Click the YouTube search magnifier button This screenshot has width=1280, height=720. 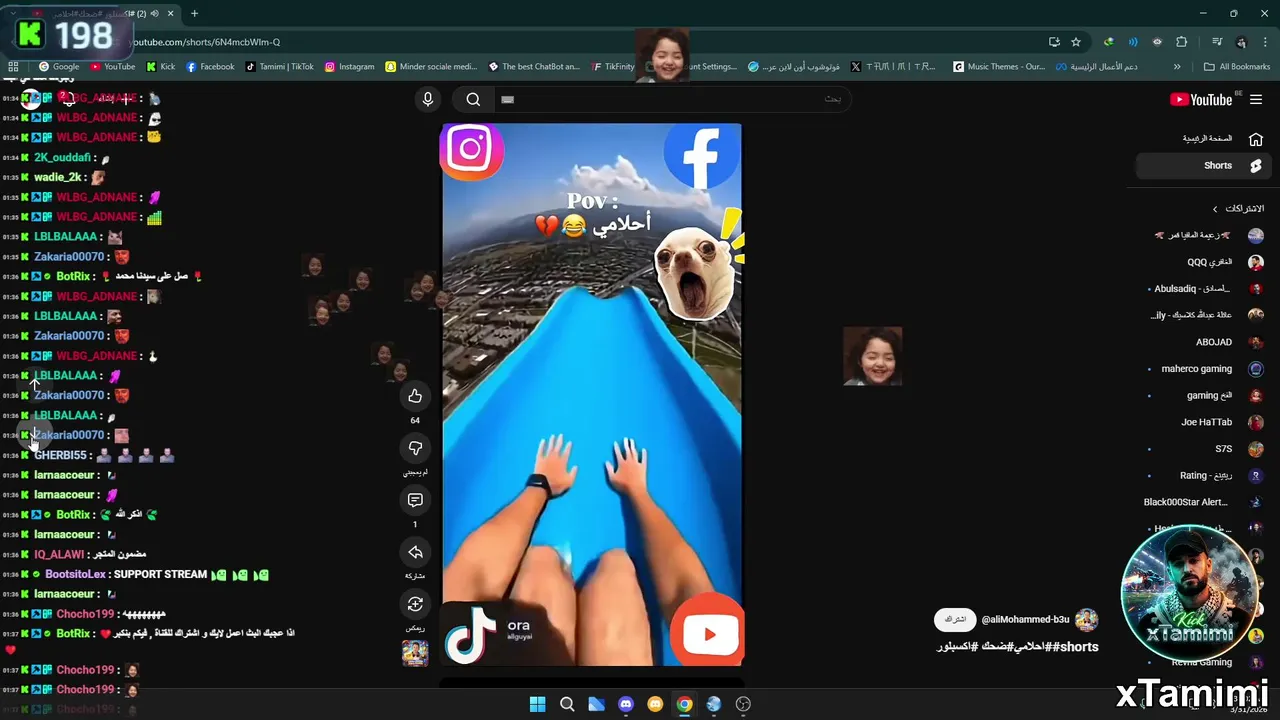pos(473,99)
